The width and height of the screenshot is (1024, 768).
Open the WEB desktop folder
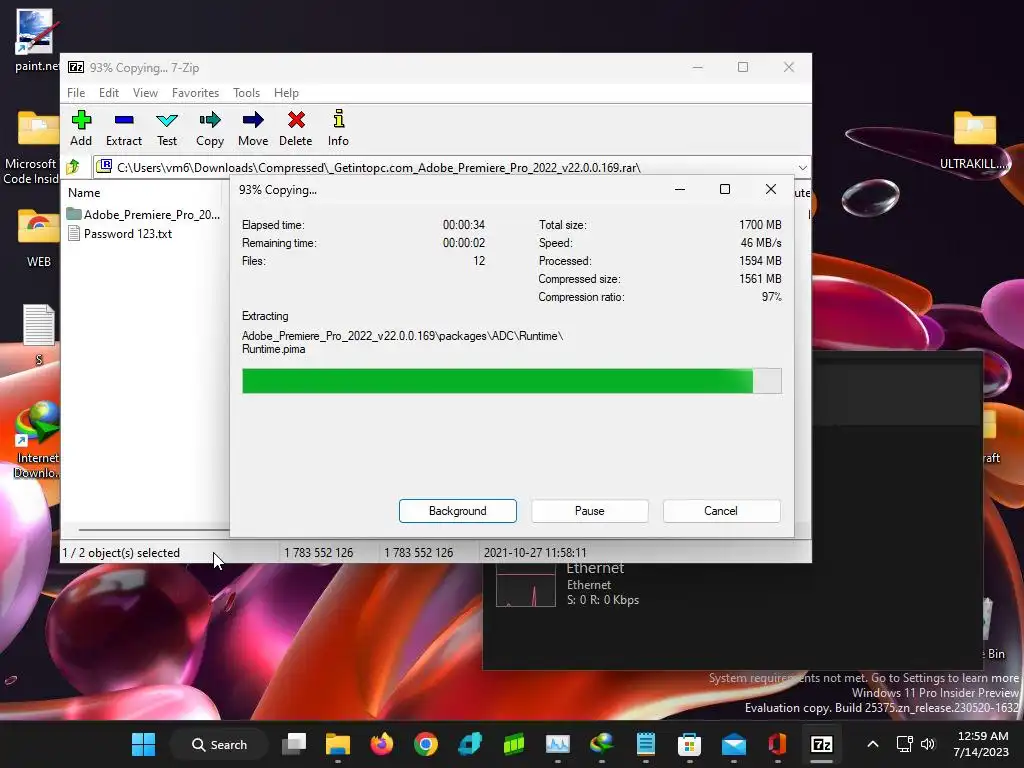(x=39, y=238)
